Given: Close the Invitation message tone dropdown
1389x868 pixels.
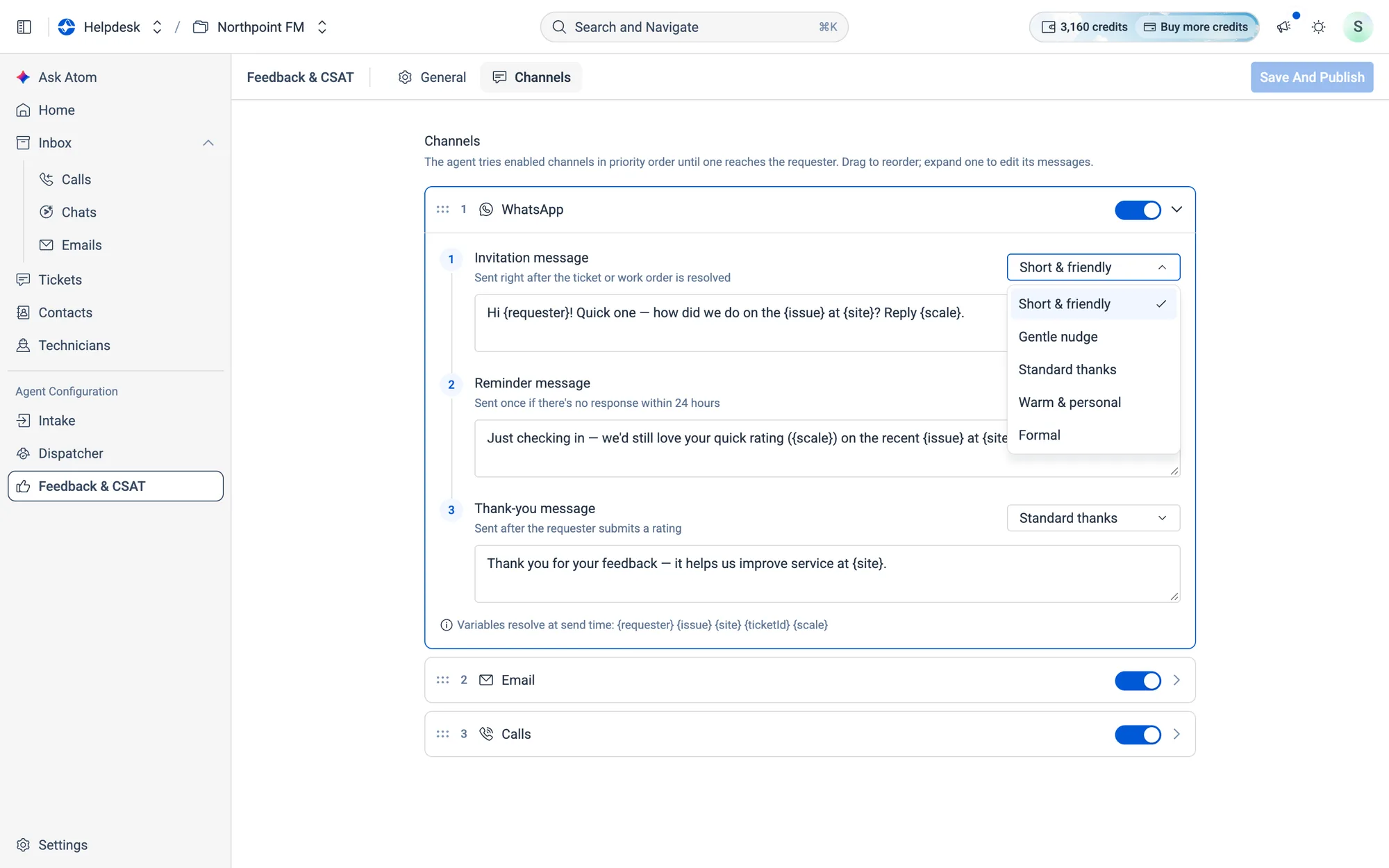Looking at the screenshot, I should [x=1093, y=267].
